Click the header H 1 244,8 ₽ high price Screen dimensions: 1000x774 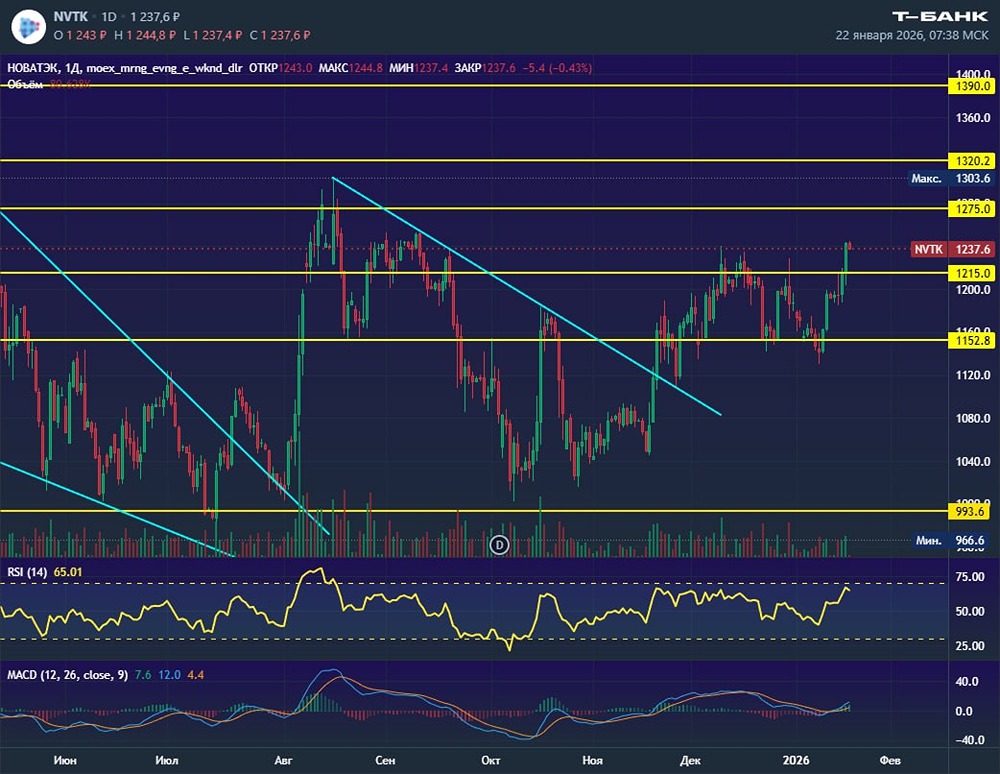tap(145, 35)
